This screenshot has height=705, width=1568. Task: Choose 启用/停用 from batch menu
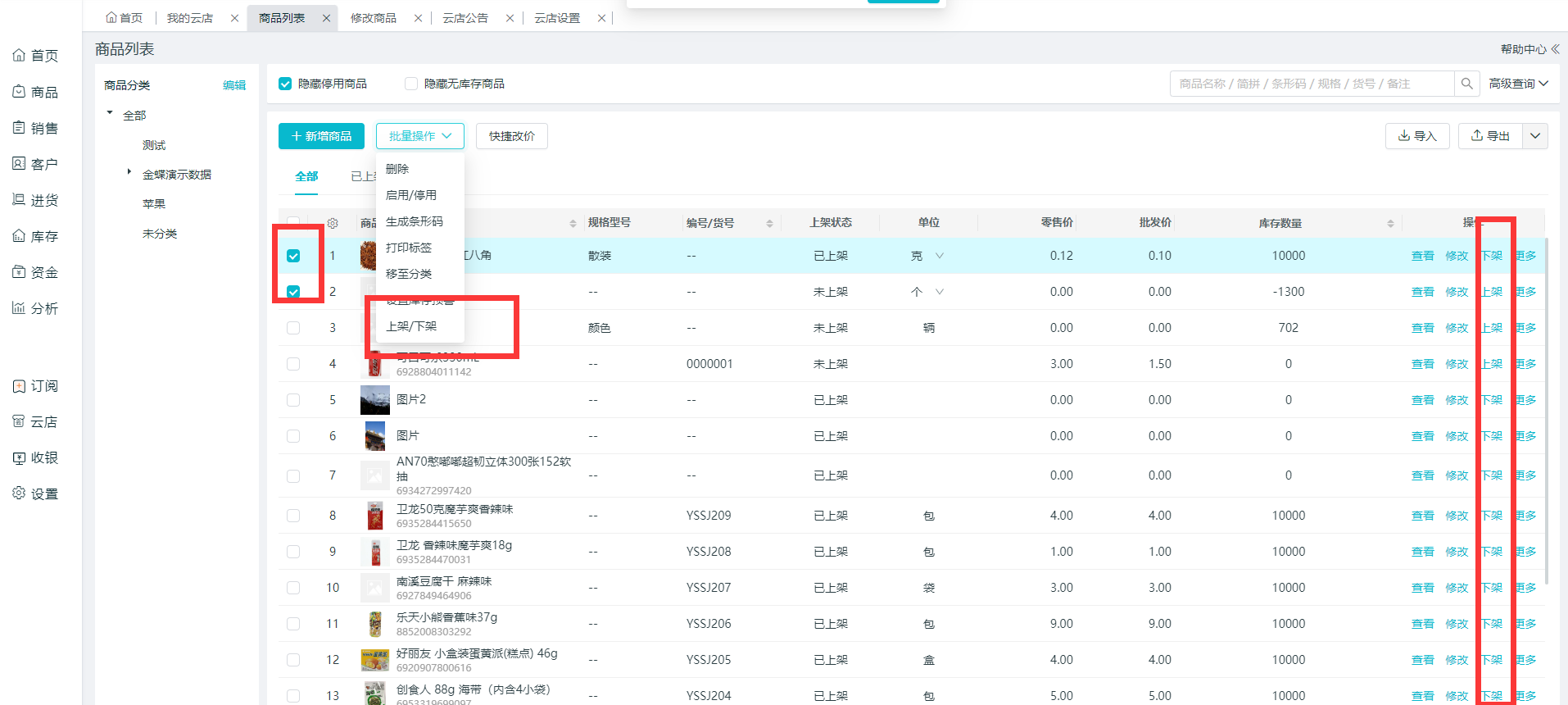[x=420, y=195]
